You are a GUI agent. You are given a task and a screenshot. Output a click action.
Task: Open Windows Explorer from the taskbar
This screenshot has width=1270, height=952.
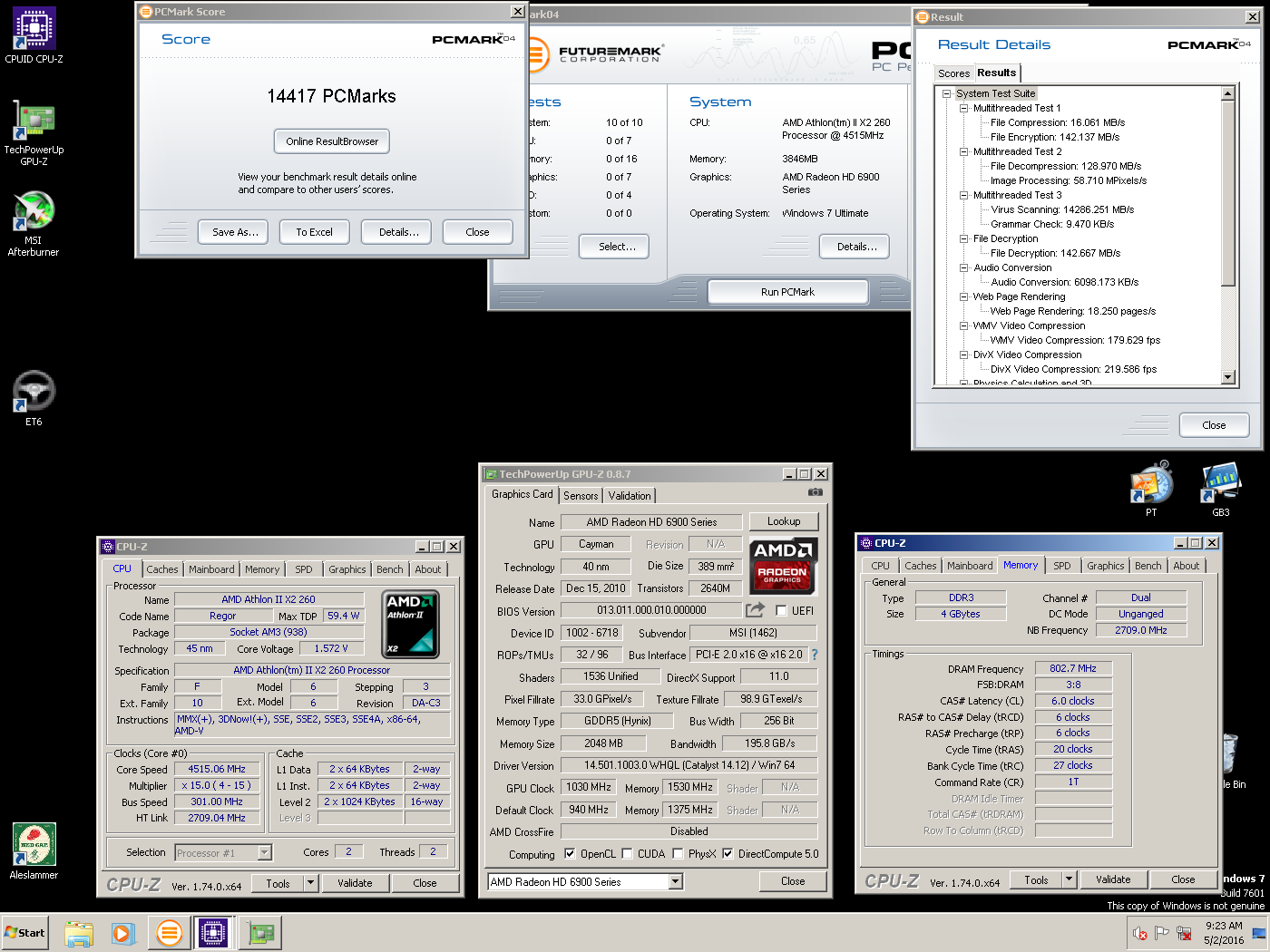[x=79, y=933]
